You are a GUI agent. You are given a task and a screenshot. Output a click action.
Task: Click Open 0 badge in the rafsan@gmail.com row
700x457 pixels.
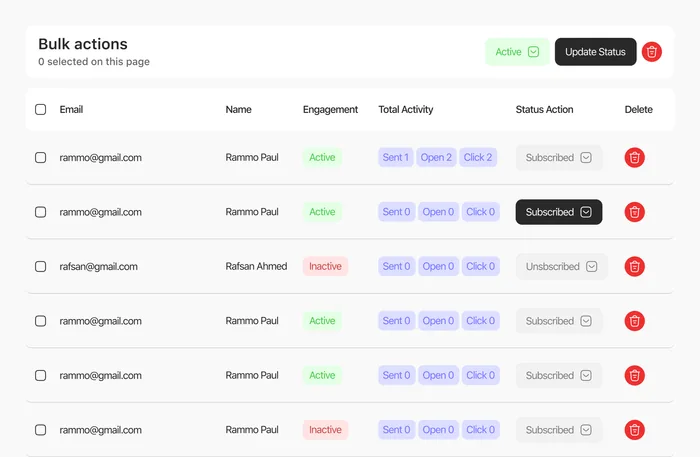[438, 266]
